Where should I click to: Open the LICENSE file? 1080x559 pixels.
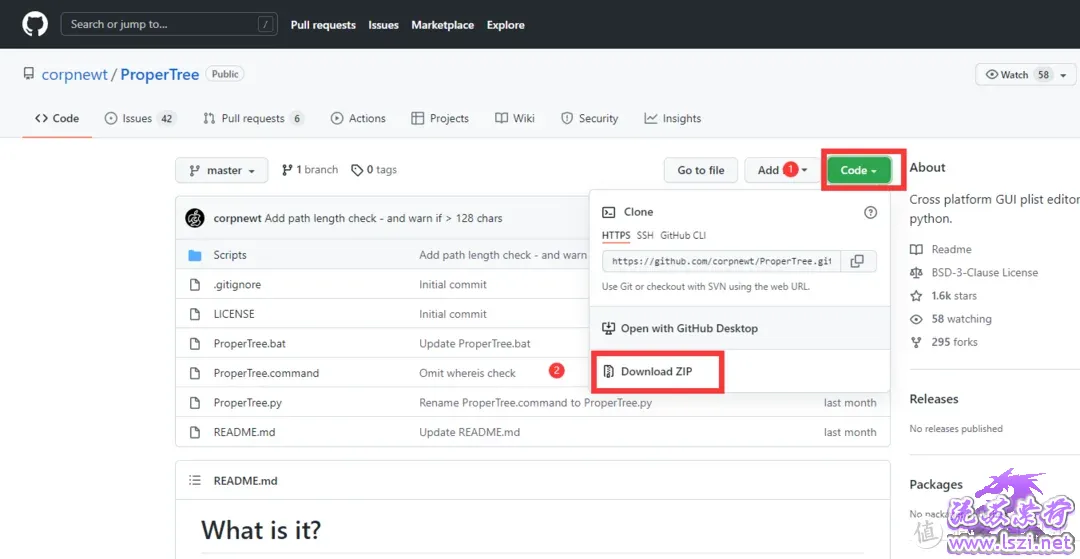pyautogui.click(x=234, y=314)
